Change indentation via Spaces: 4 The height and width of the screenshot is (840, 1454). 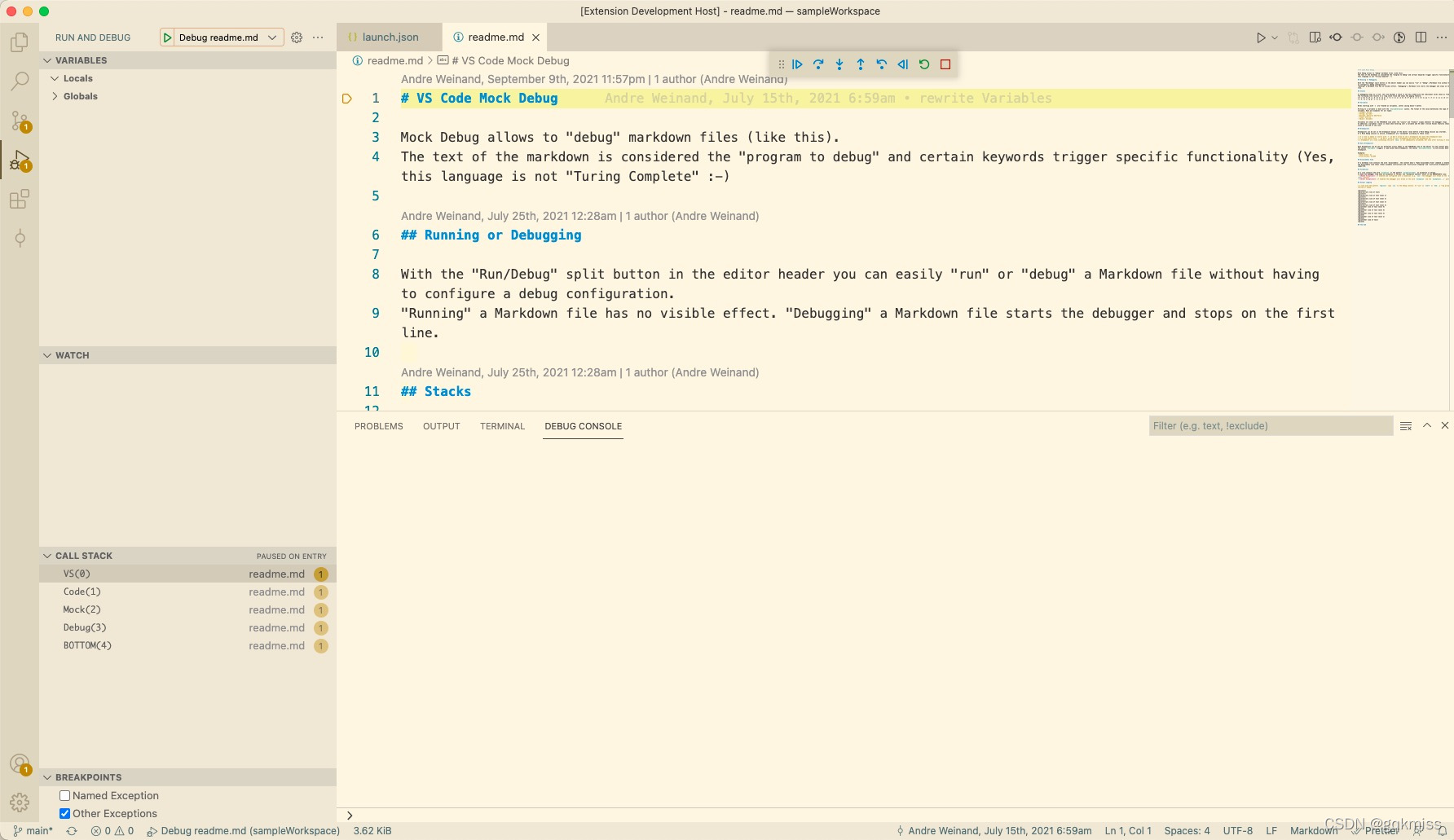point(1187,831)
